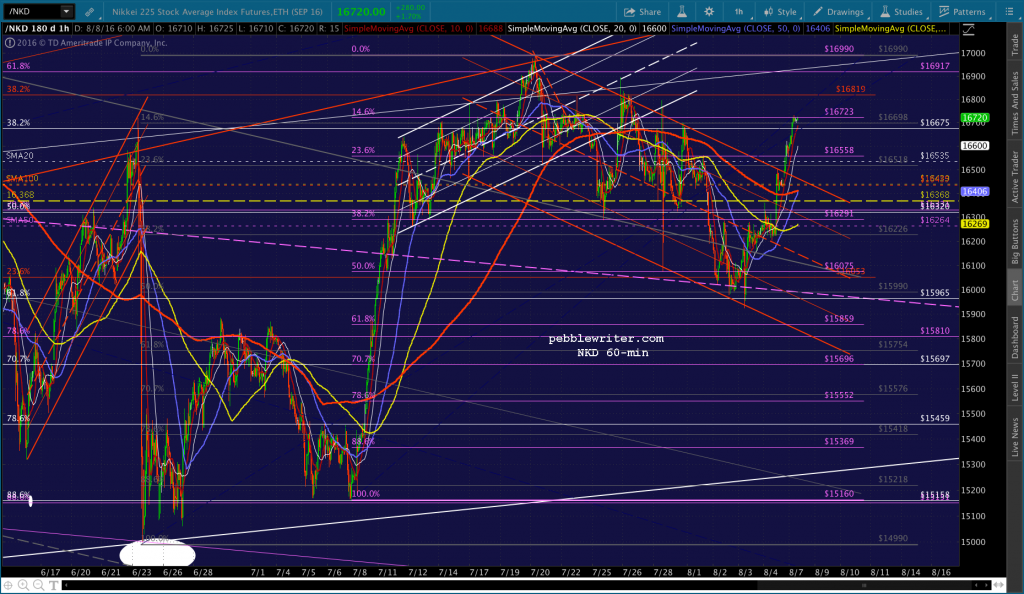Open the flask tools icon beside Share

click(682, 12)
